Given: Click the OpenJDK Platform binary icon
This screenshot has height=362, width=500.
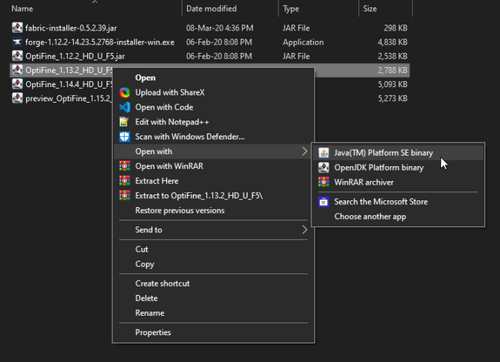Looking at the screenshot, I should (x=324, y=167).
